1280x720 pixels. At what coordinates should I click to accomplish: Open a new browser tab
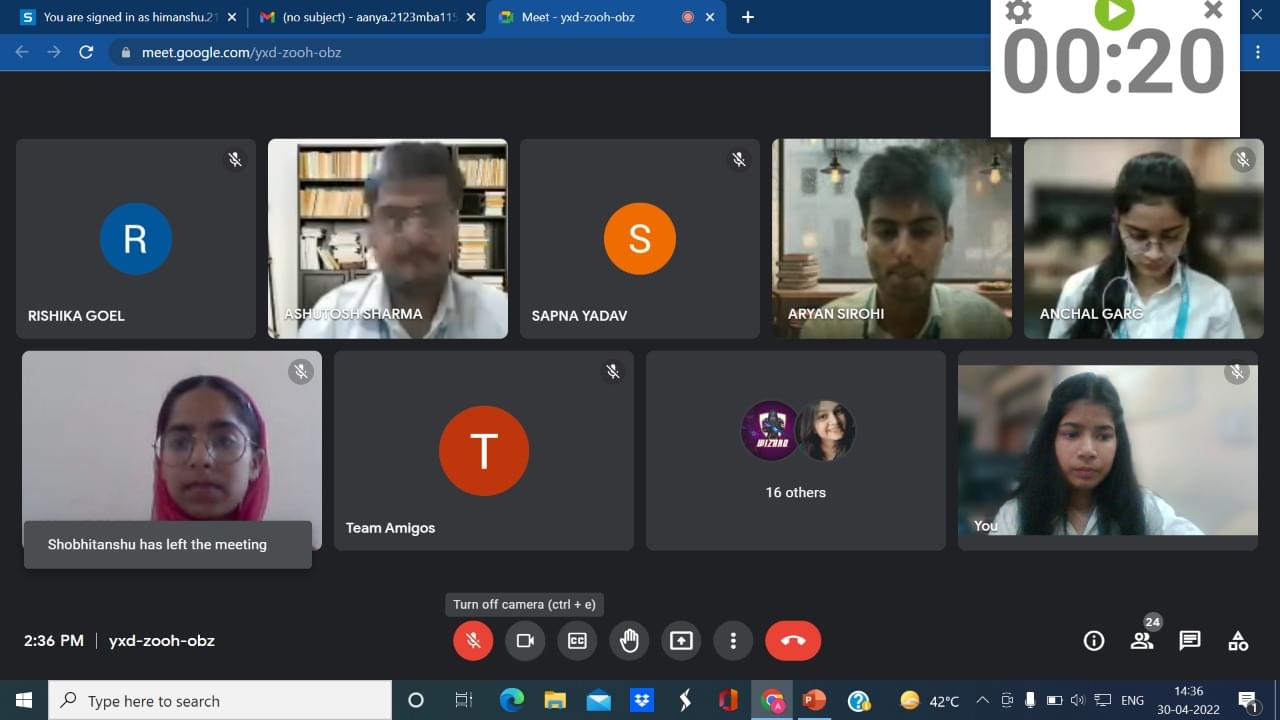point(748,17)
